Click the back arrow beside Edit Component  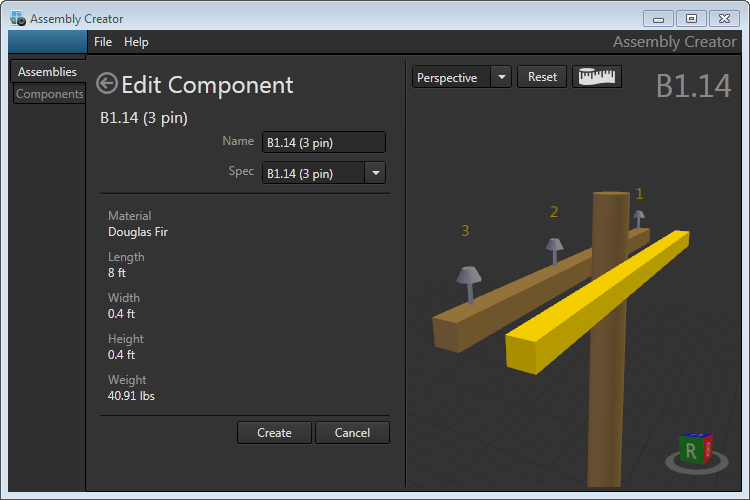pos(107,84)
